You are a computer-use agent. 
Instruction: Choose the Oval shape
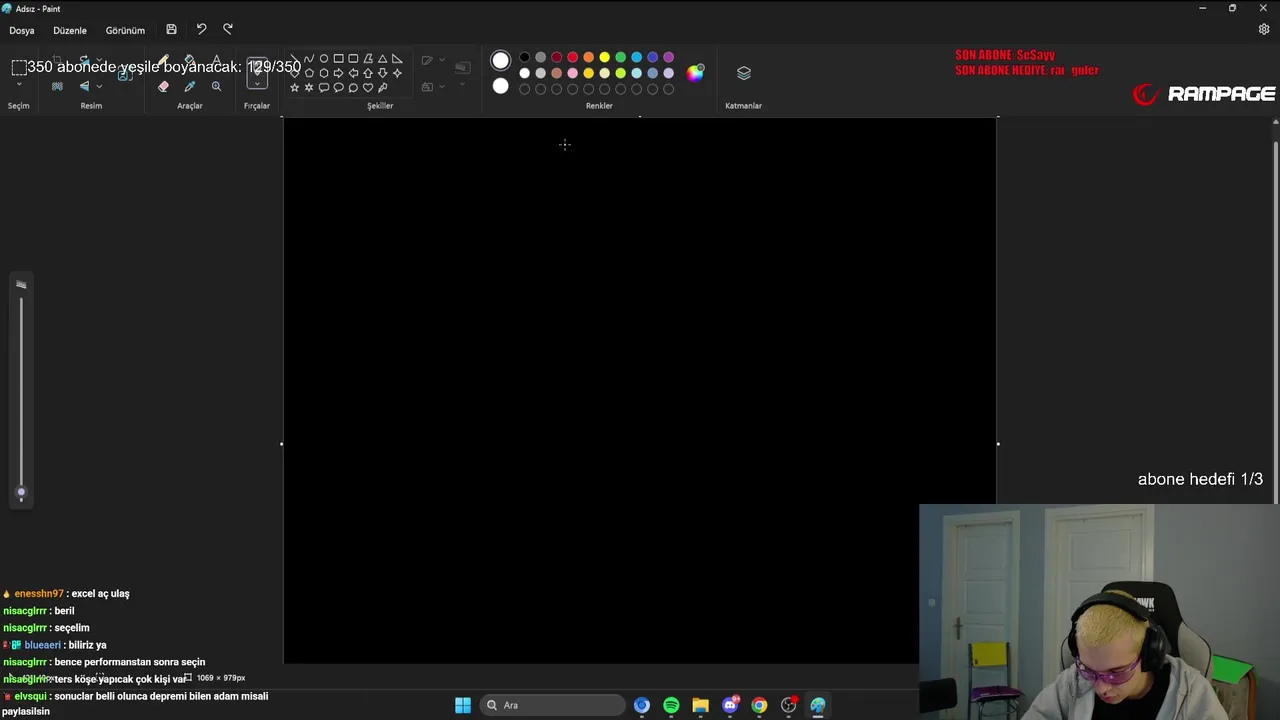click(x=324, y=58)
